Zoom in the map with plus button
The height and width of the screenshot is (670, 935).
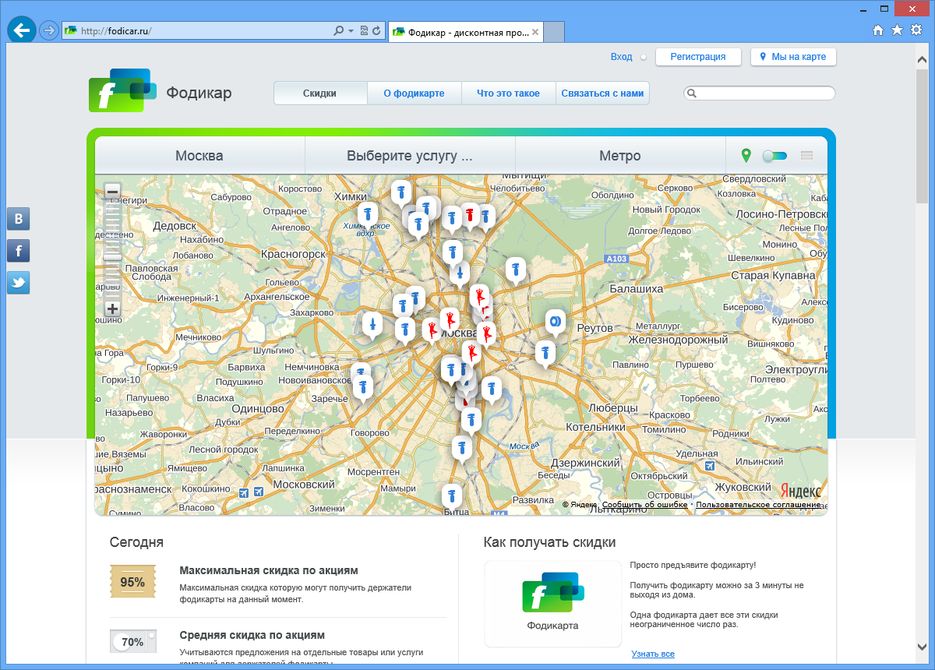point(112,309)
